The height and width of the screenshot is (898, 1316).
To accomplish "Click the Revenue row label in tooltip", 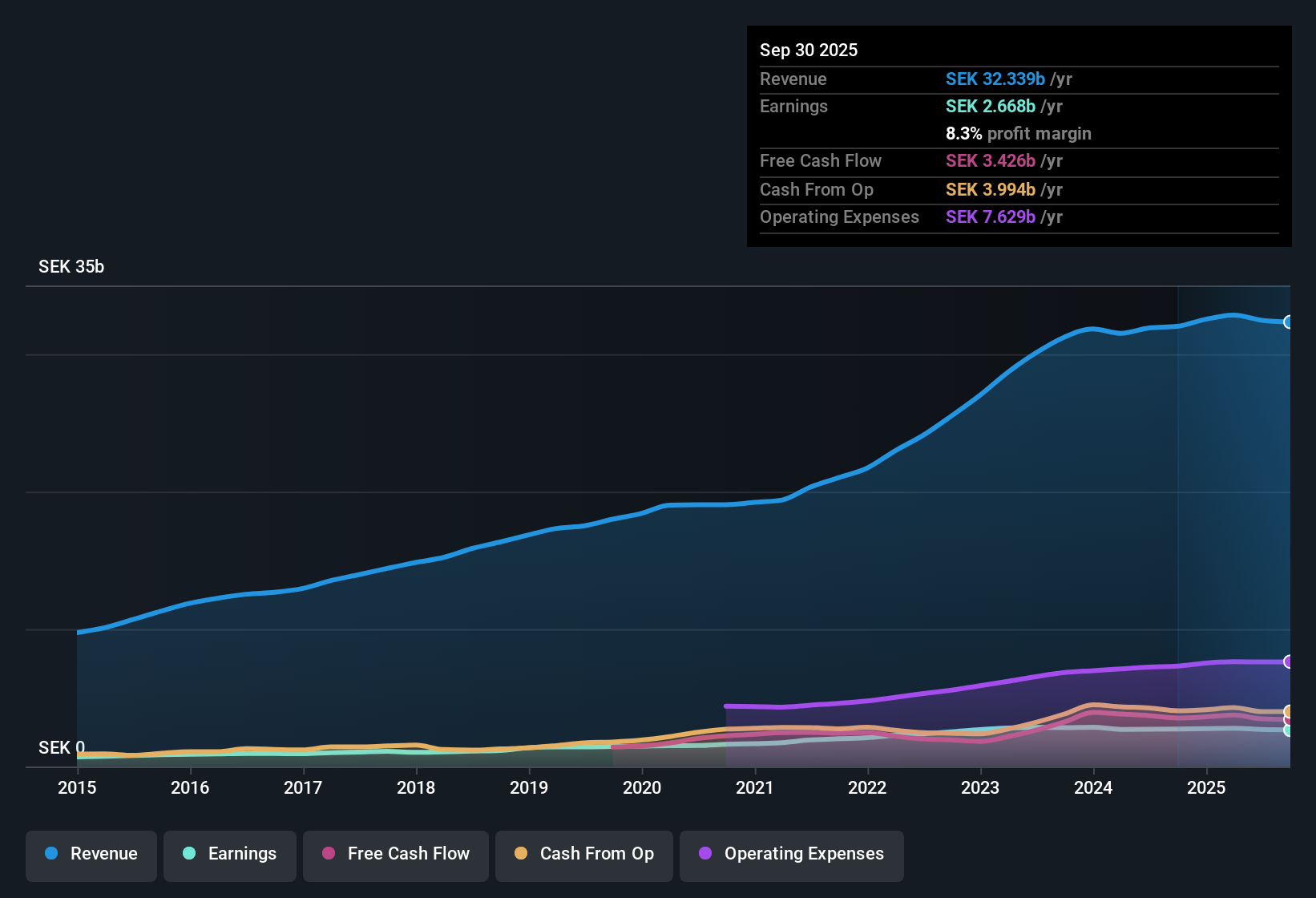I will [x=793, y=79].
